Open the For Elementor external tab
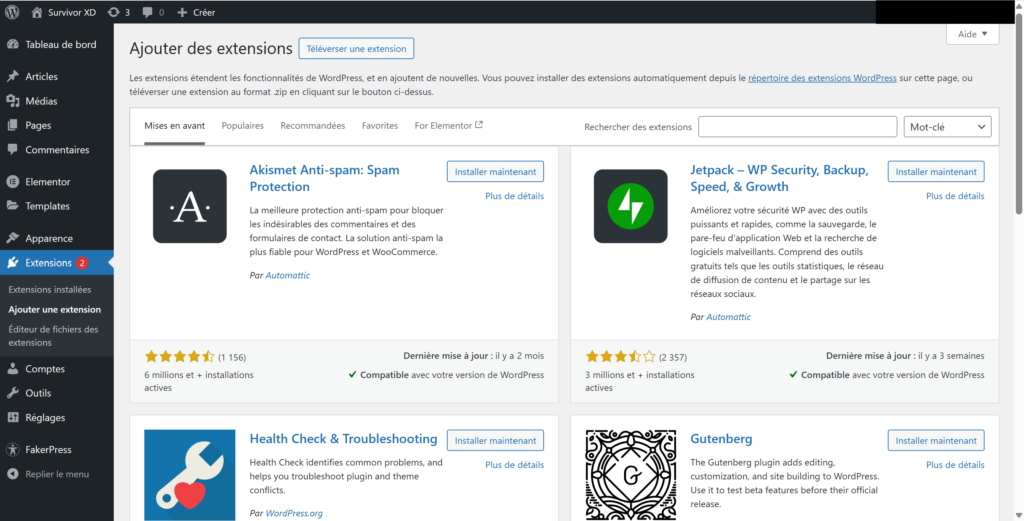Screen dimensions: 1024x521 coord(448,126)
